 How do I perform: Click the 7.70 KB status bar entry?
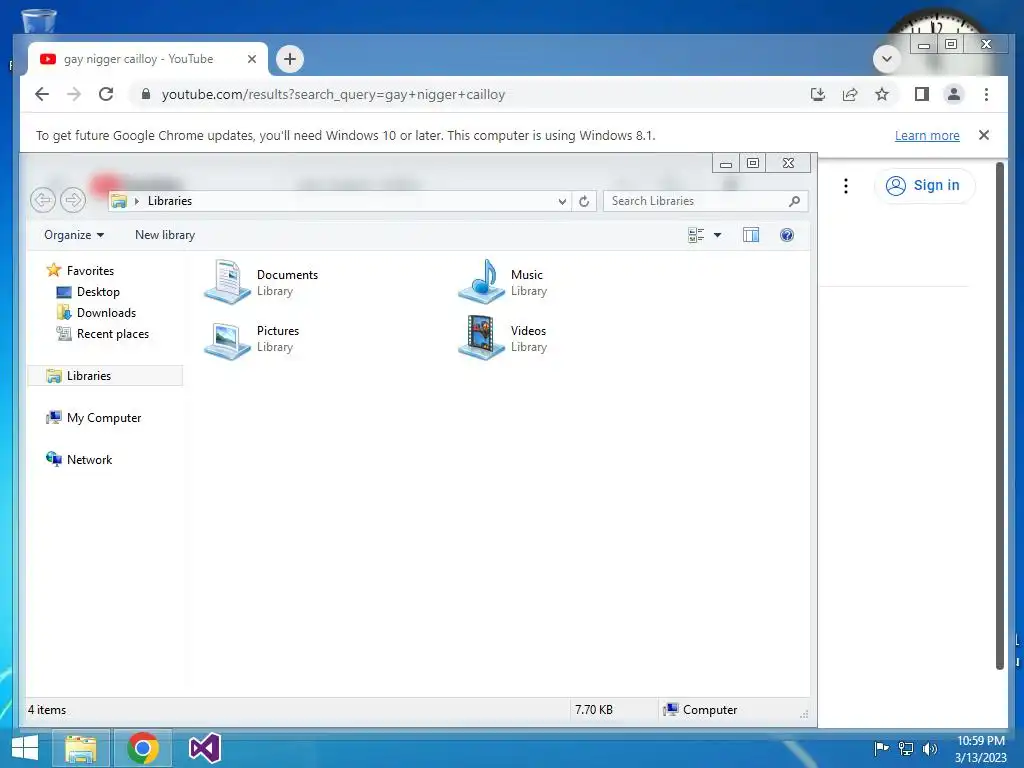(x=594, y=709)
